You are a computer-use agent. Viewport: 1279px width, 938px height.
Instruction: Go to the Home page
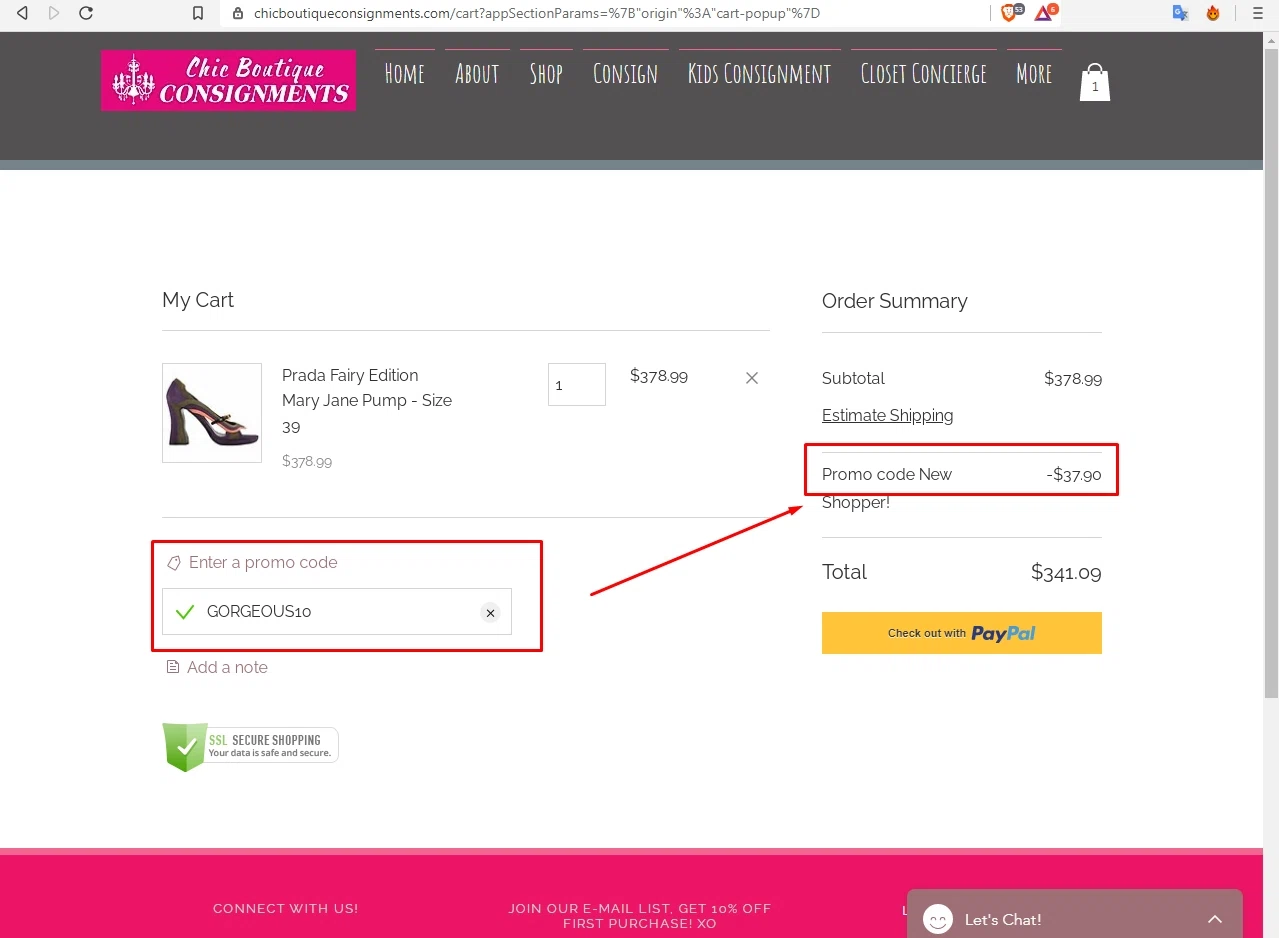tap(404, 74)
